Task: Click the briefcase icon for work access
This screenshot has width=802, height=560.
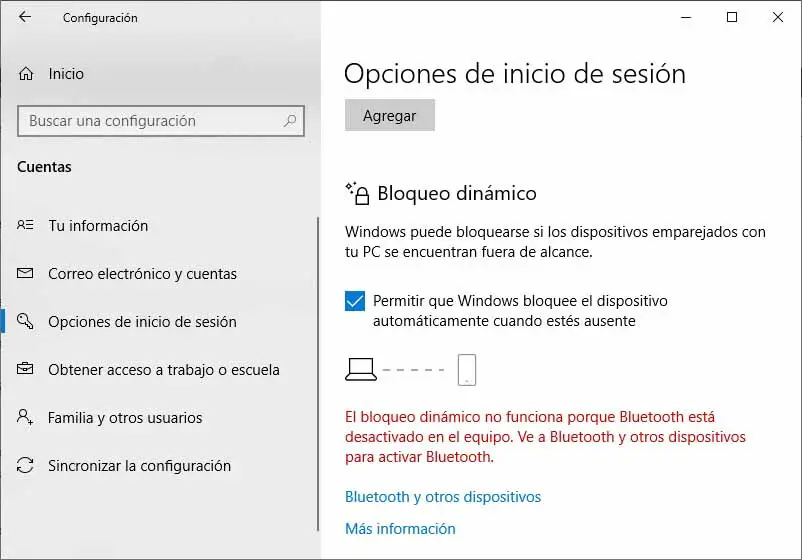Action: (x=26, y=370)
